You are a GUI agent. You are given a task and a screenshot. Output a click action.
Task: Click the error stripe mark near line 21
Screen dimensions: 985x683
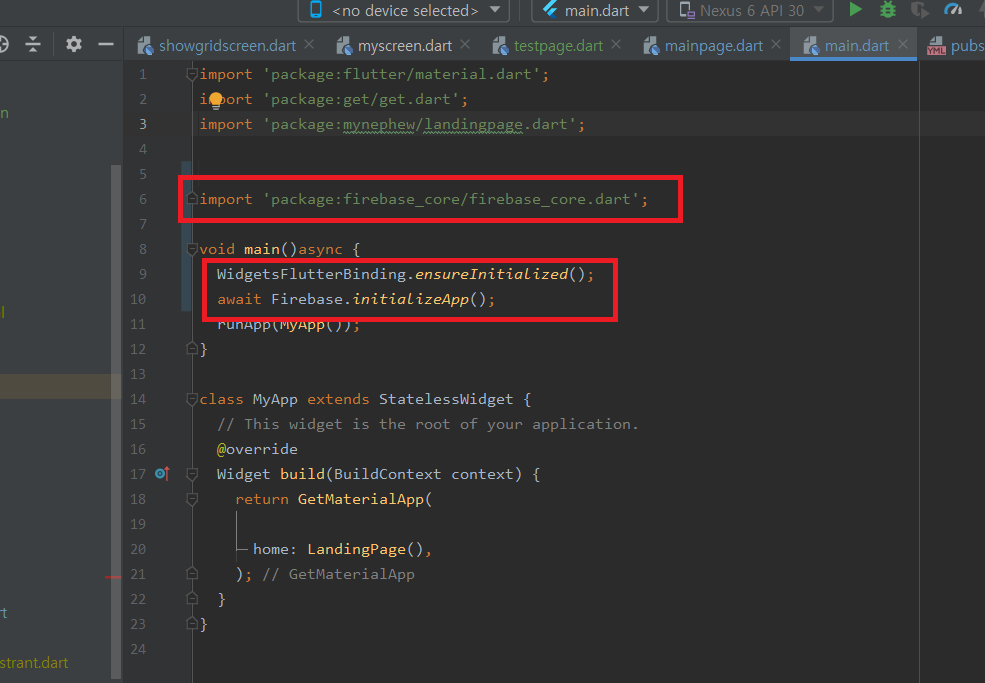click(113, 577)
